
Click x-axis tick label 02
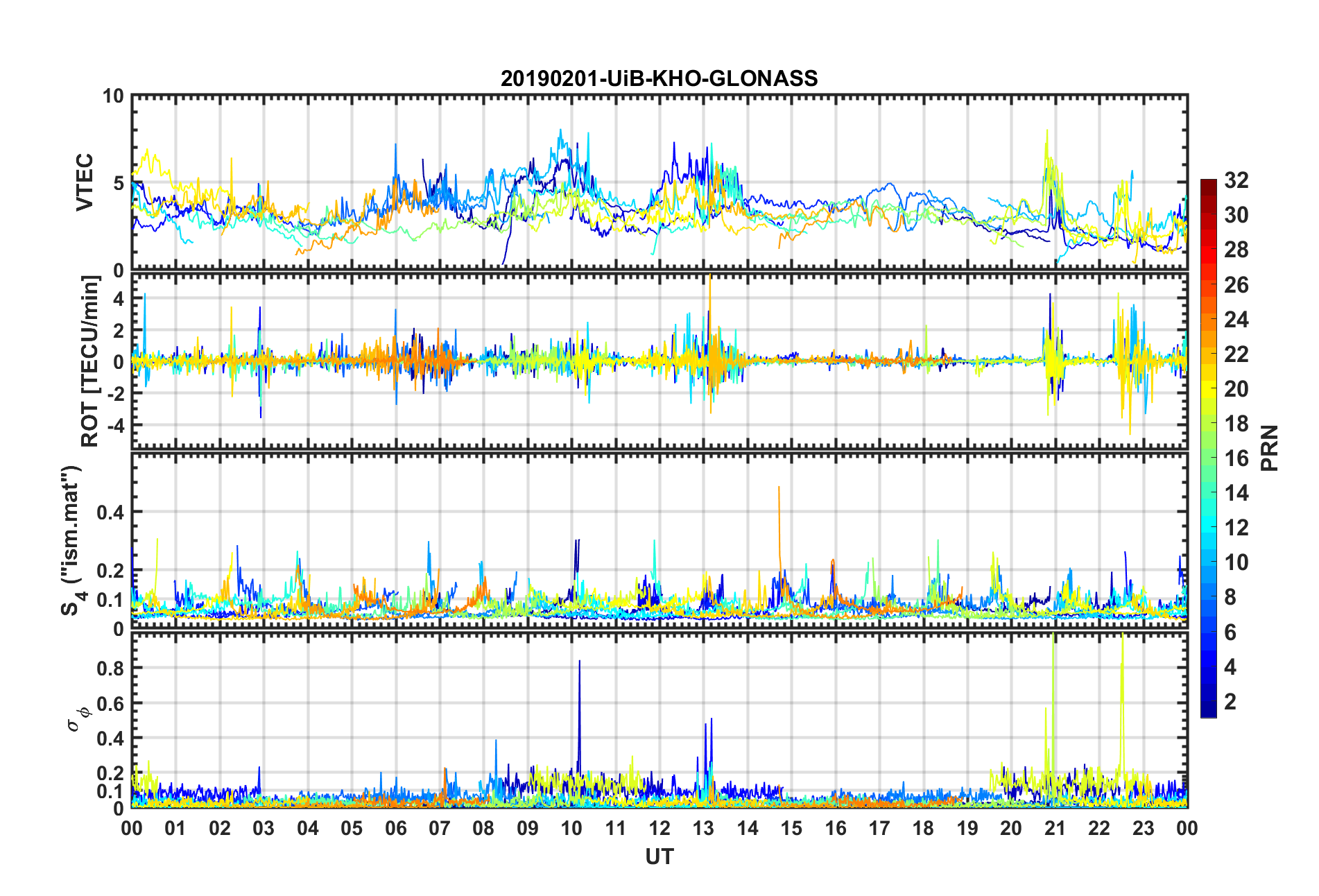pos(220,828)
